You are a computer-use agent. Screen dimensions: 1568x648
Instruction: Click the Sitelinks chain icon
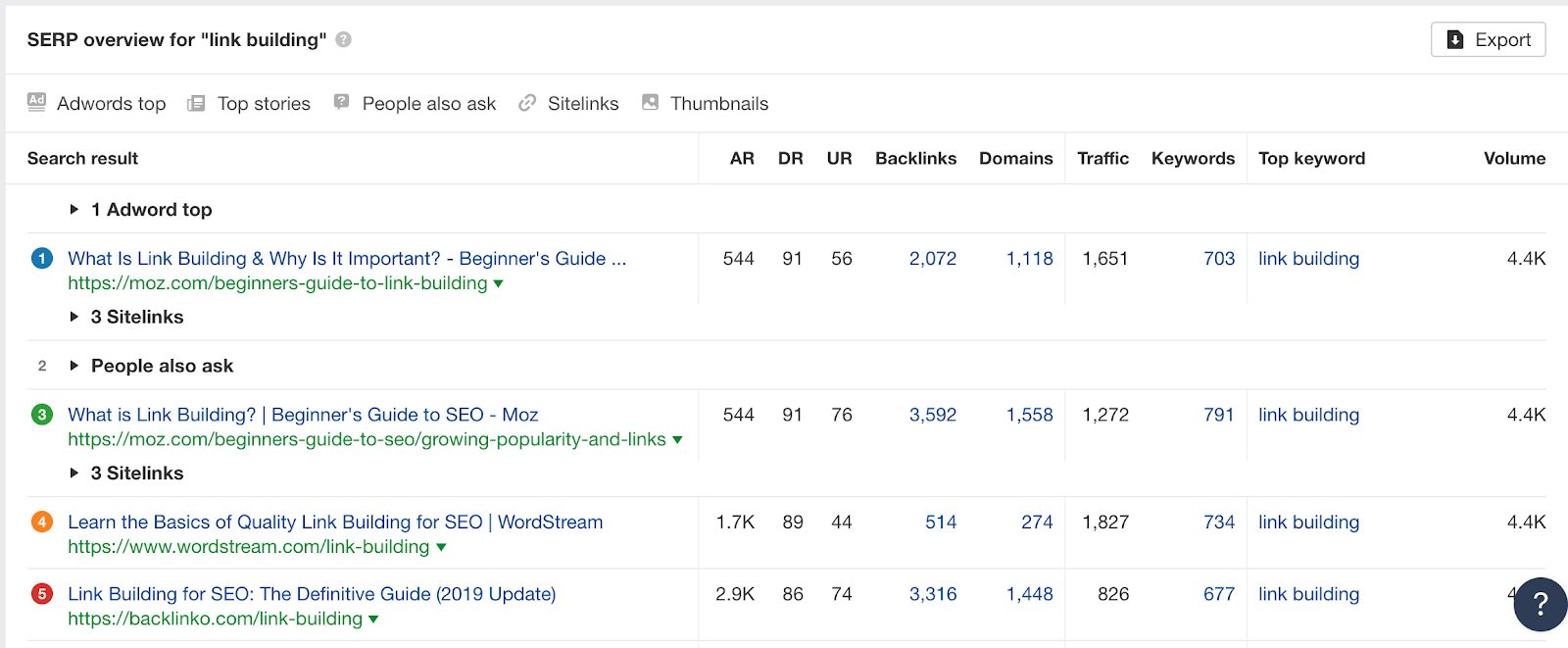coord(527,103)
